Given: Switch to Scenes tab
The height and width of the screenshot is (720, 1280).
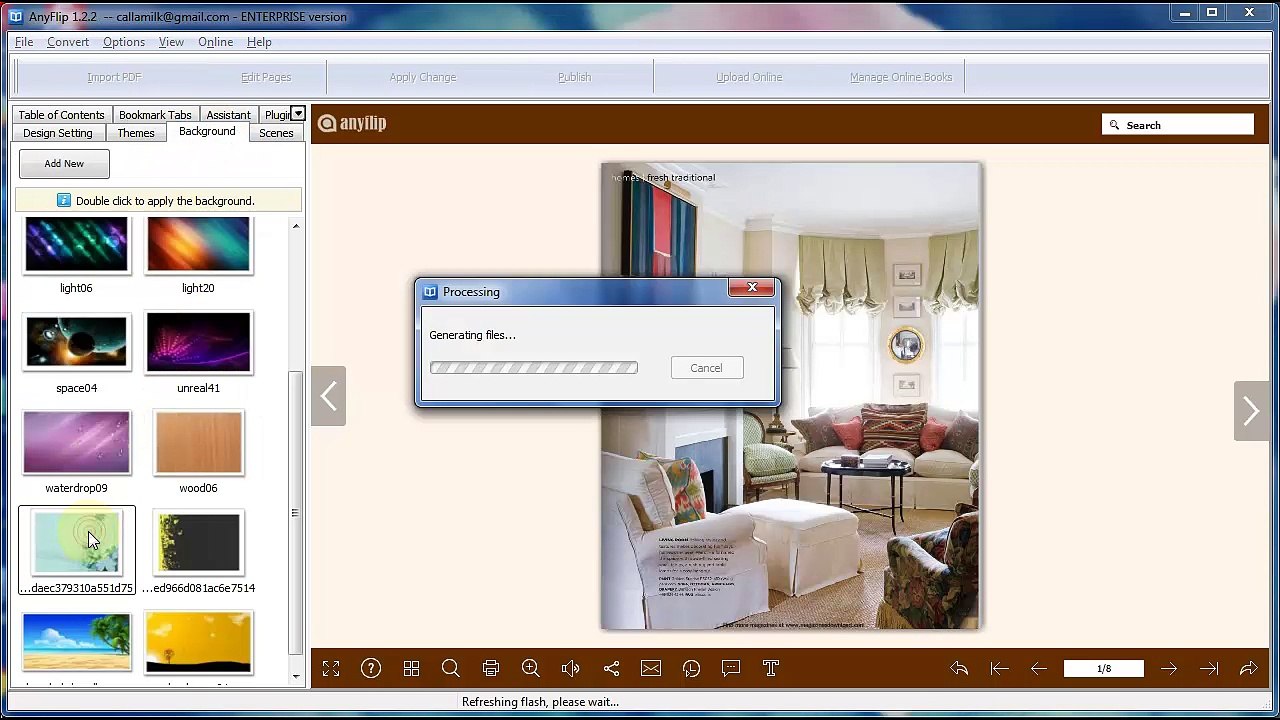Looking at the screenshot, I should (x=276, y=133).
